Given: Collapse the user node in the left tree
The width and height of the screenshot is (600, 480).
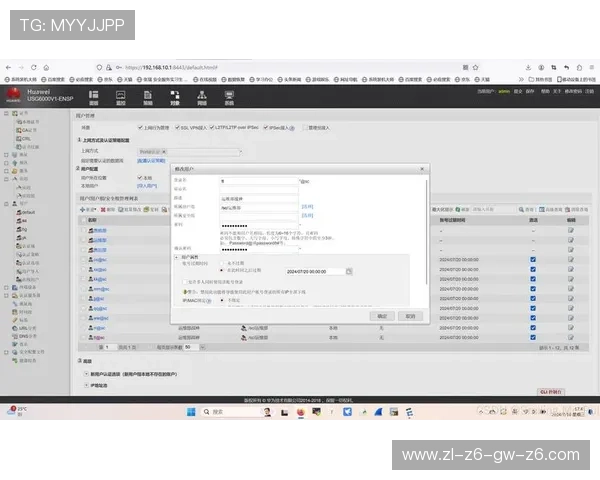Looking at the screenshot, I should coord(6,204).
